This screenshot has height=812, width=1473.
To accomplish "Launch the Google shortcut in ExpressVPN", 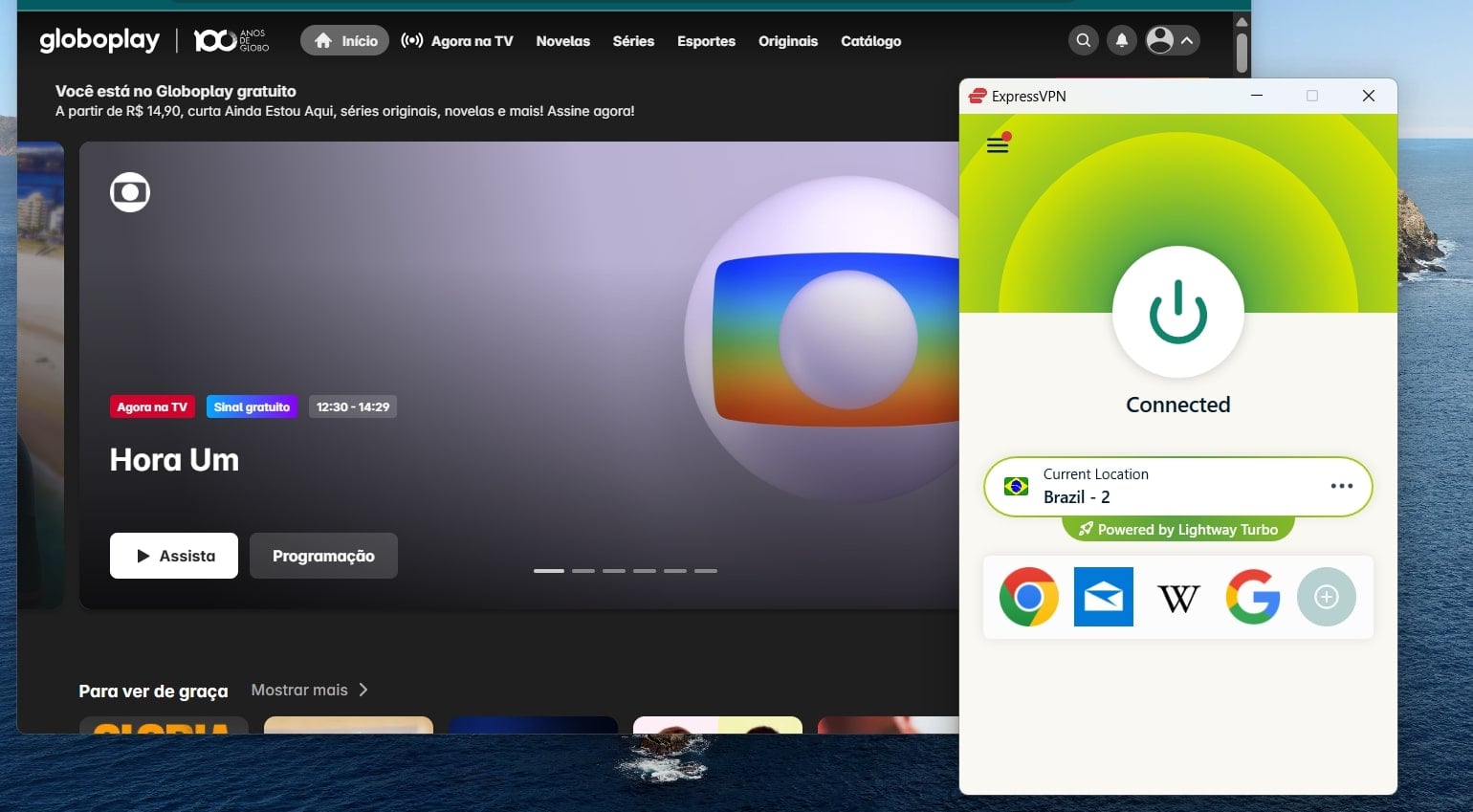I will pyautogui.click(x=1252, y=597).
